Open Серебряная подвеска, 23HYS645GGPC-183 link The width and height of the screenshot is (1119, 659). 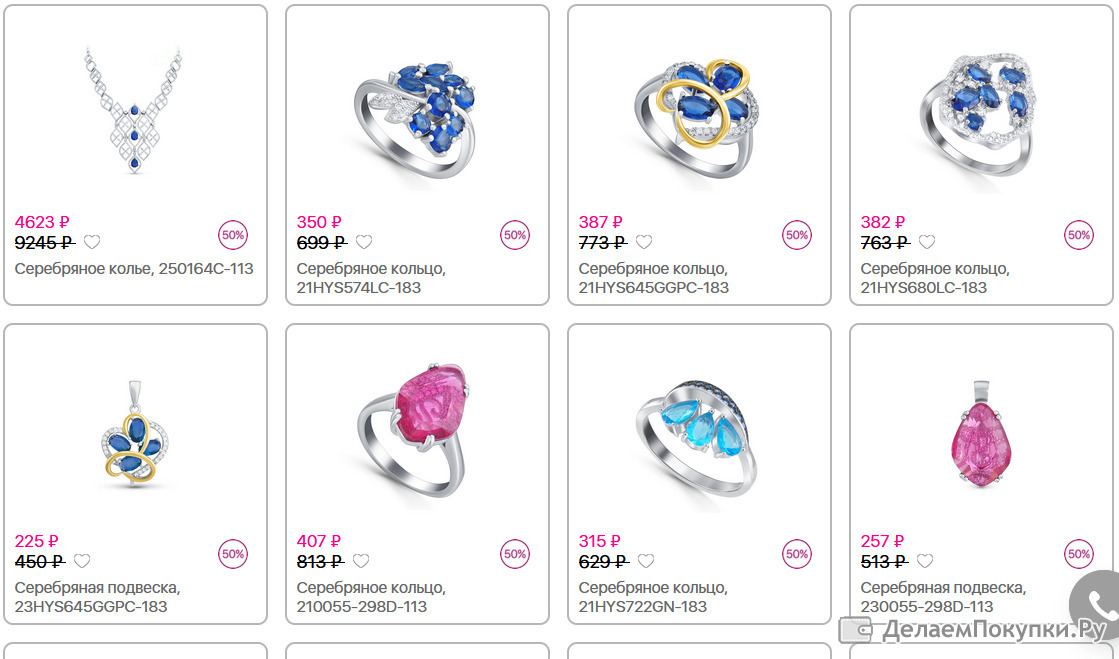click(98, 597)
